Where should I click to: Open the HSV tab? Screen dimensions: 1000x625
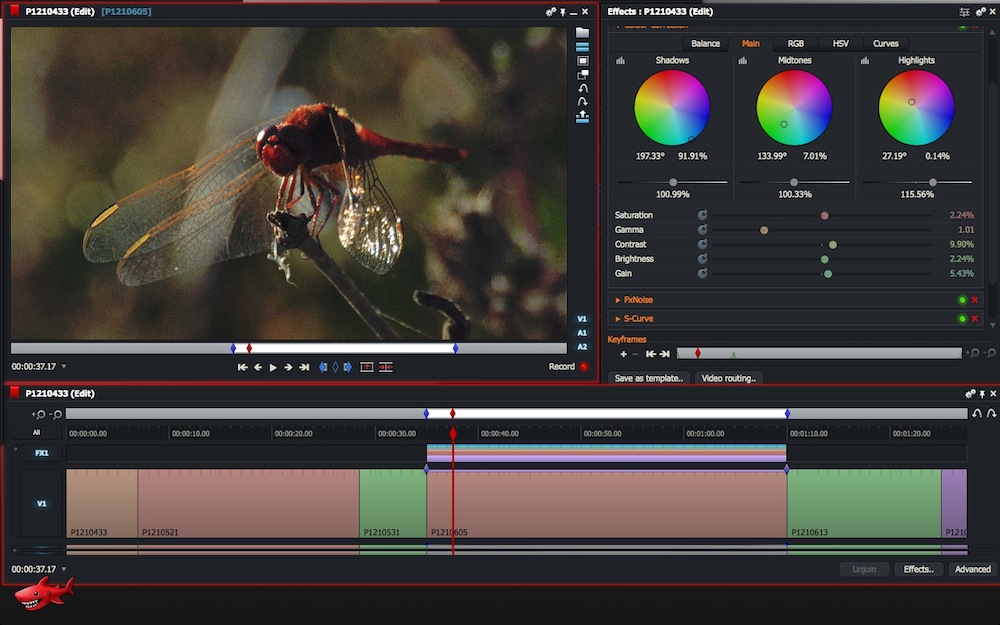point(841,44)
